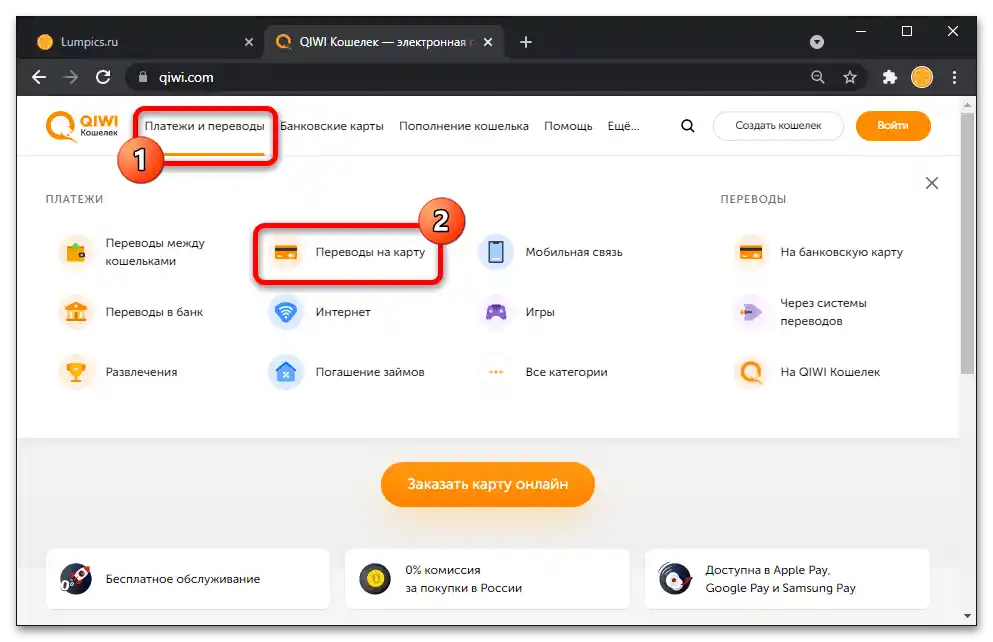The image size is (993, 642).
Task: Expand the Ещё... menu
Action: [x=624, y=126]
